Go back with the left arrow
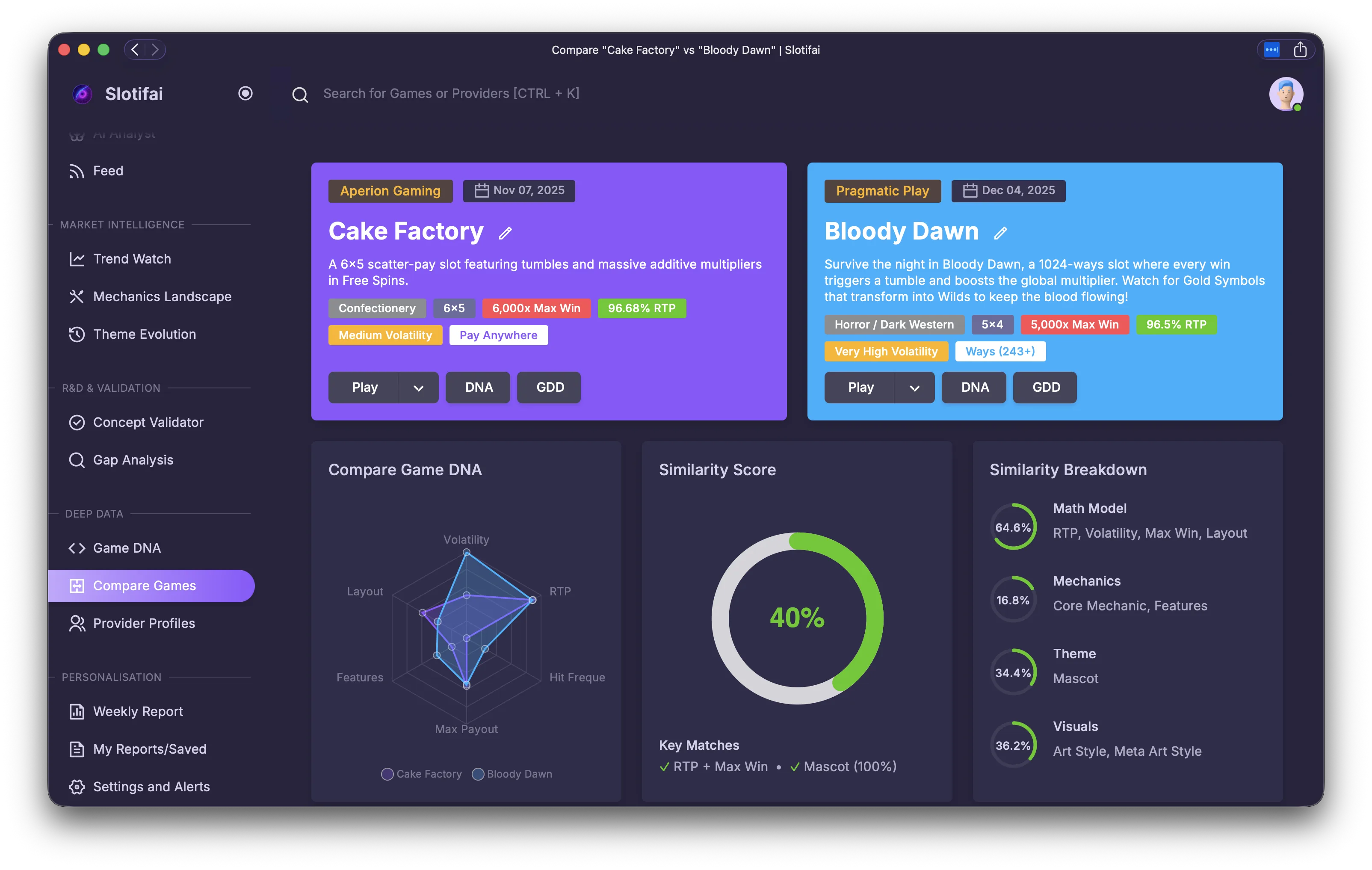Image resolution: width=1372 pixels, height=870 pixels. click(x=135, y=50)
